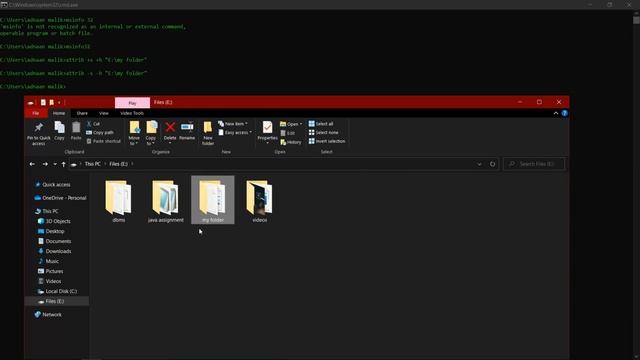Click the Refresh button
This screenshot has height=360, width=640.
(493, 164)
